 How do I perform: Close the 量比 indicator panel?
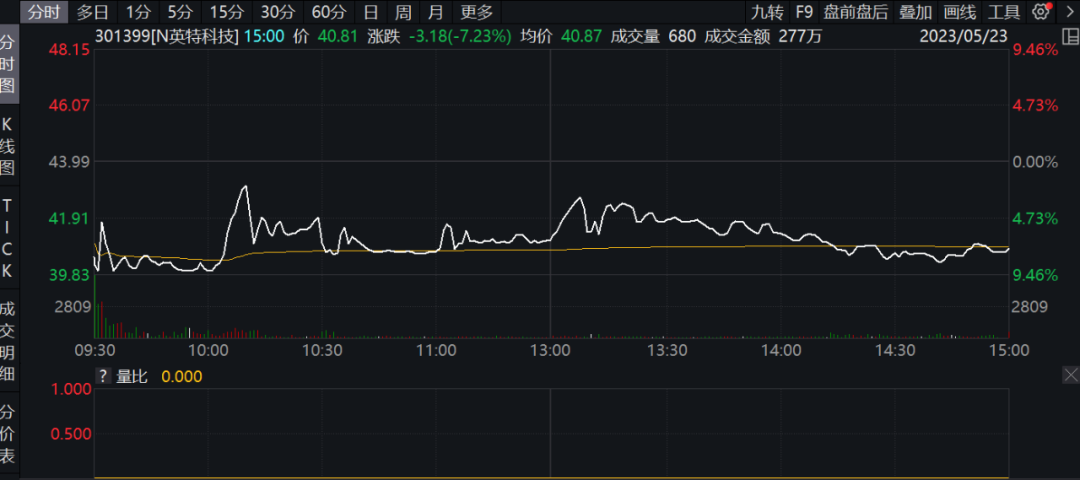point(1071,375)
